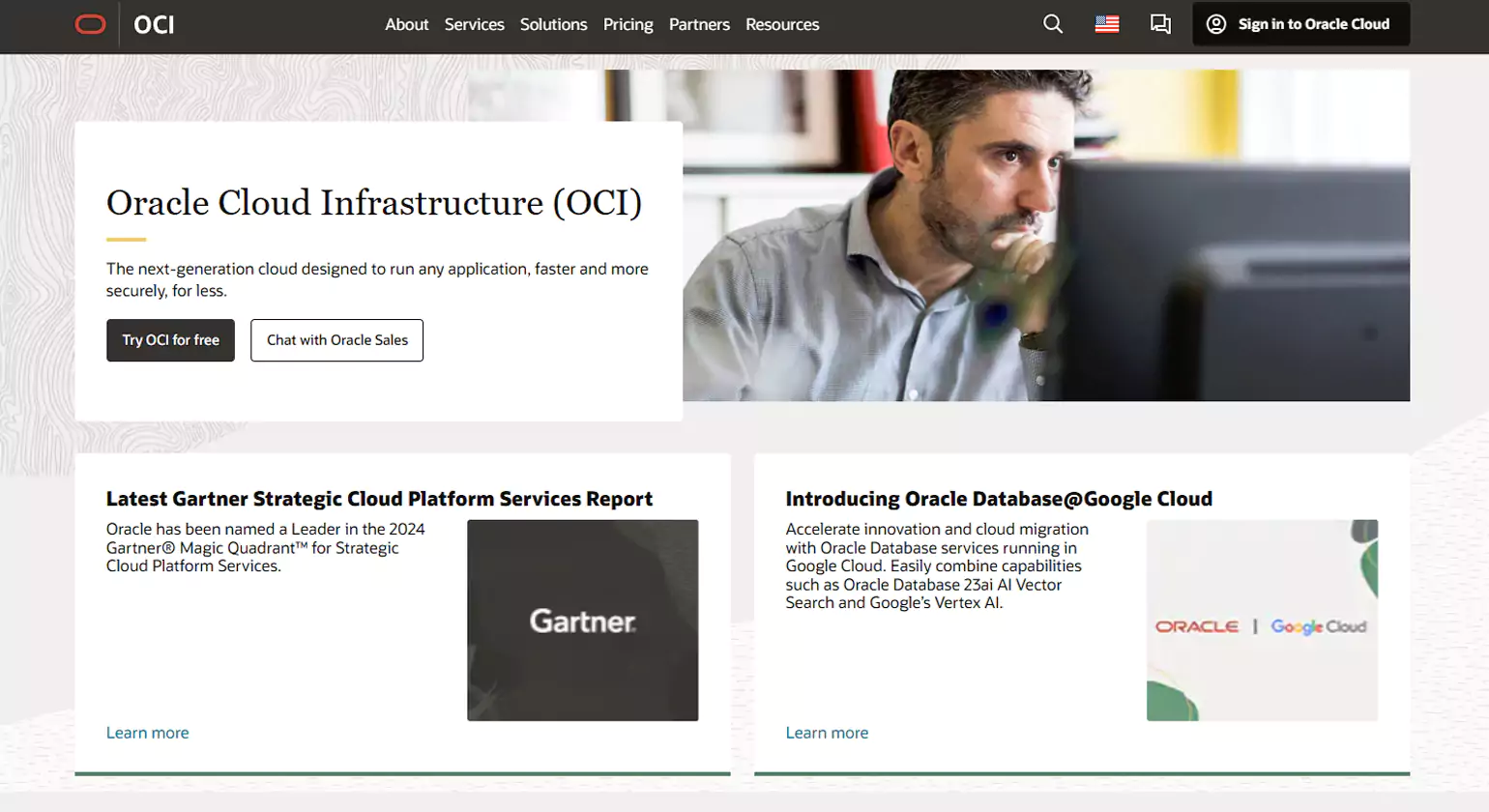
Task: Click the Oracle logo in the header
Action: pos(91,24)
